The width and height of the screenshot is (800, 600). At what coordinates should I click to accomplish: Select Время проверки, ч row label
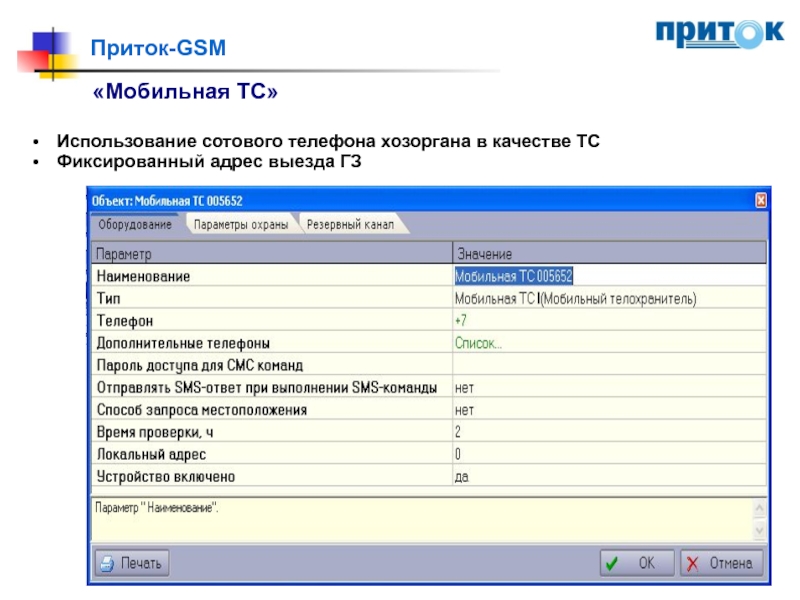(155, 432)
